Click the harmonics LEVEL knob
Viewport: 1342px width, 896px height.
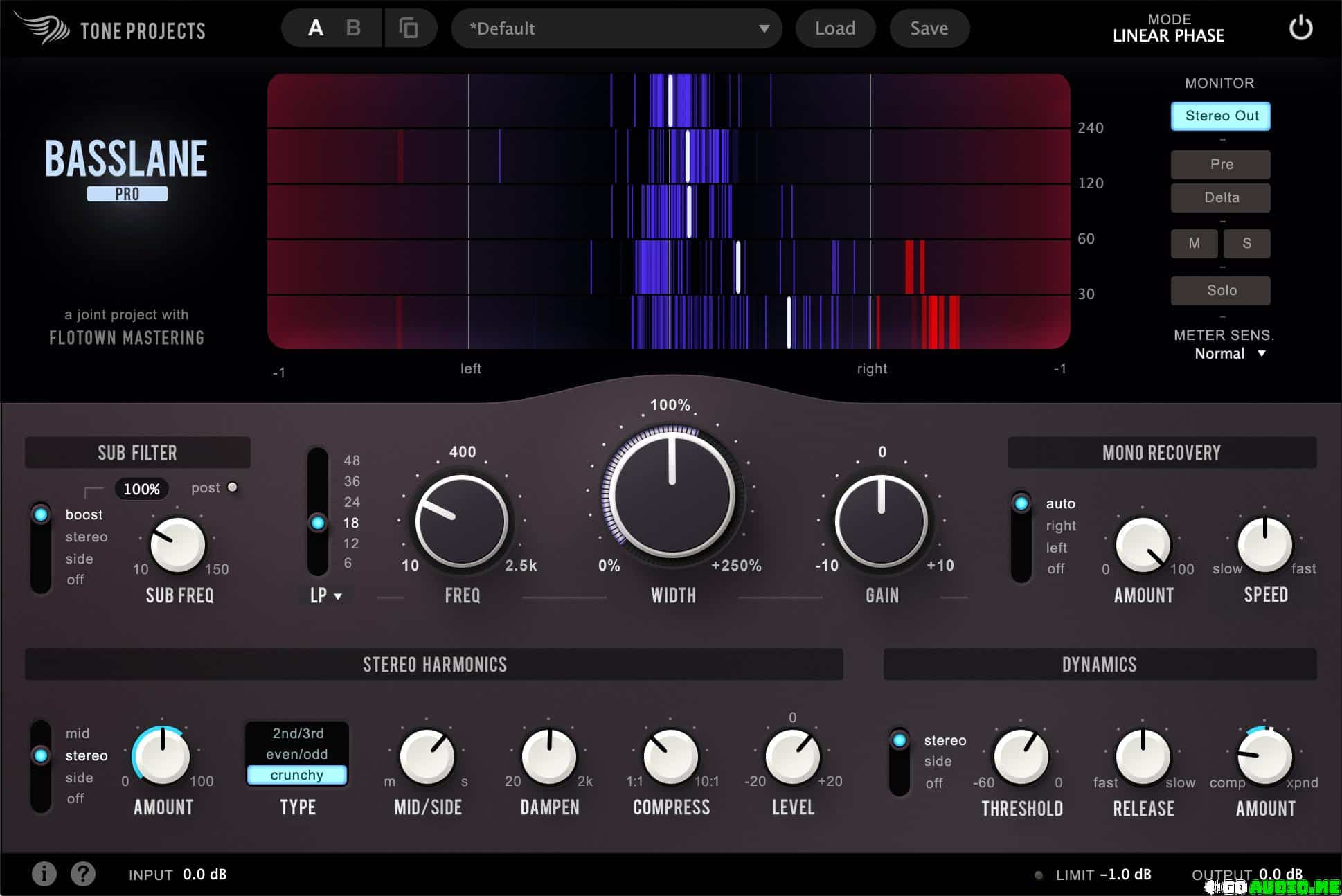(x=793, y=756)
